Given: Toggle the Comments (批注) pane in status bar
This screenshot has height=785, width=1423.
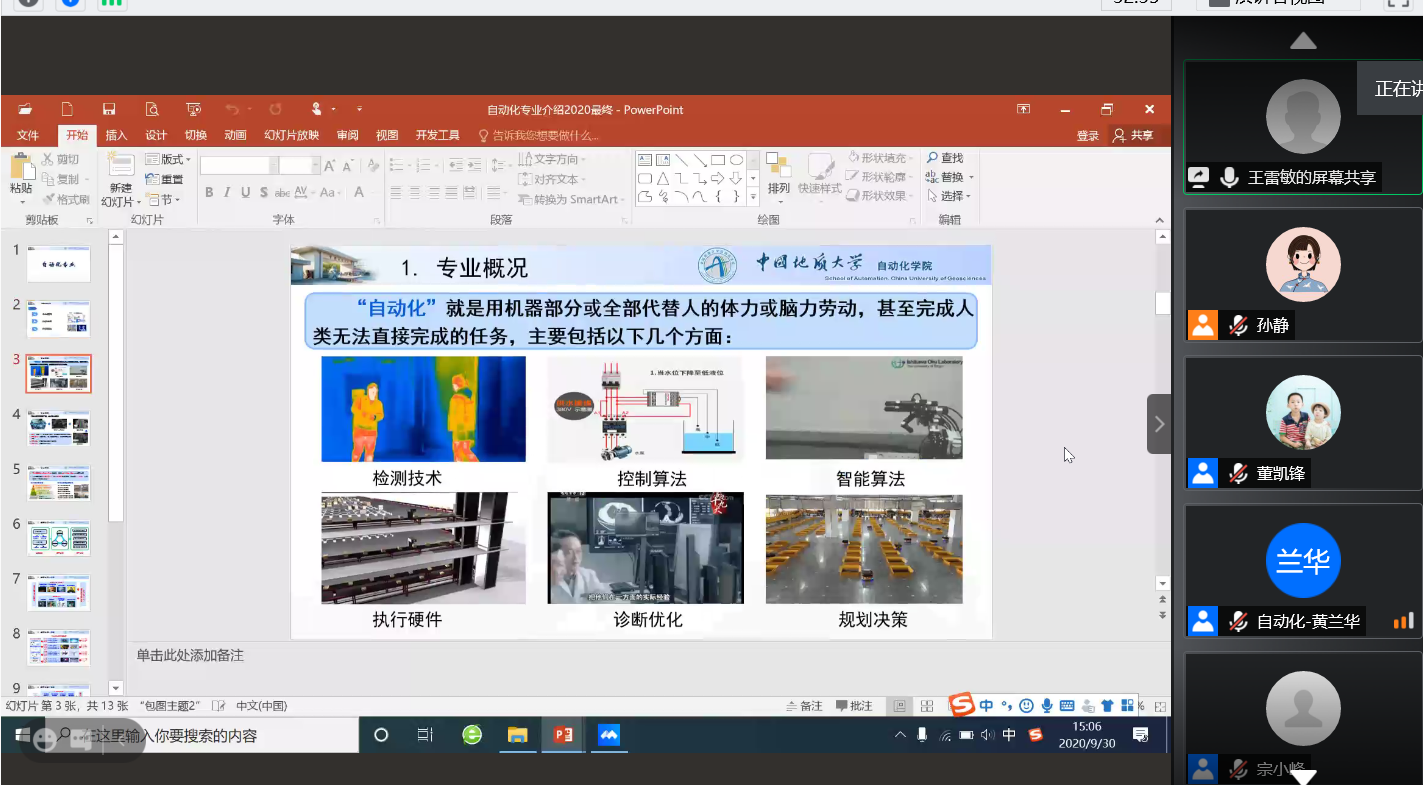Looking at the screenshot, I should click(854, 706).
